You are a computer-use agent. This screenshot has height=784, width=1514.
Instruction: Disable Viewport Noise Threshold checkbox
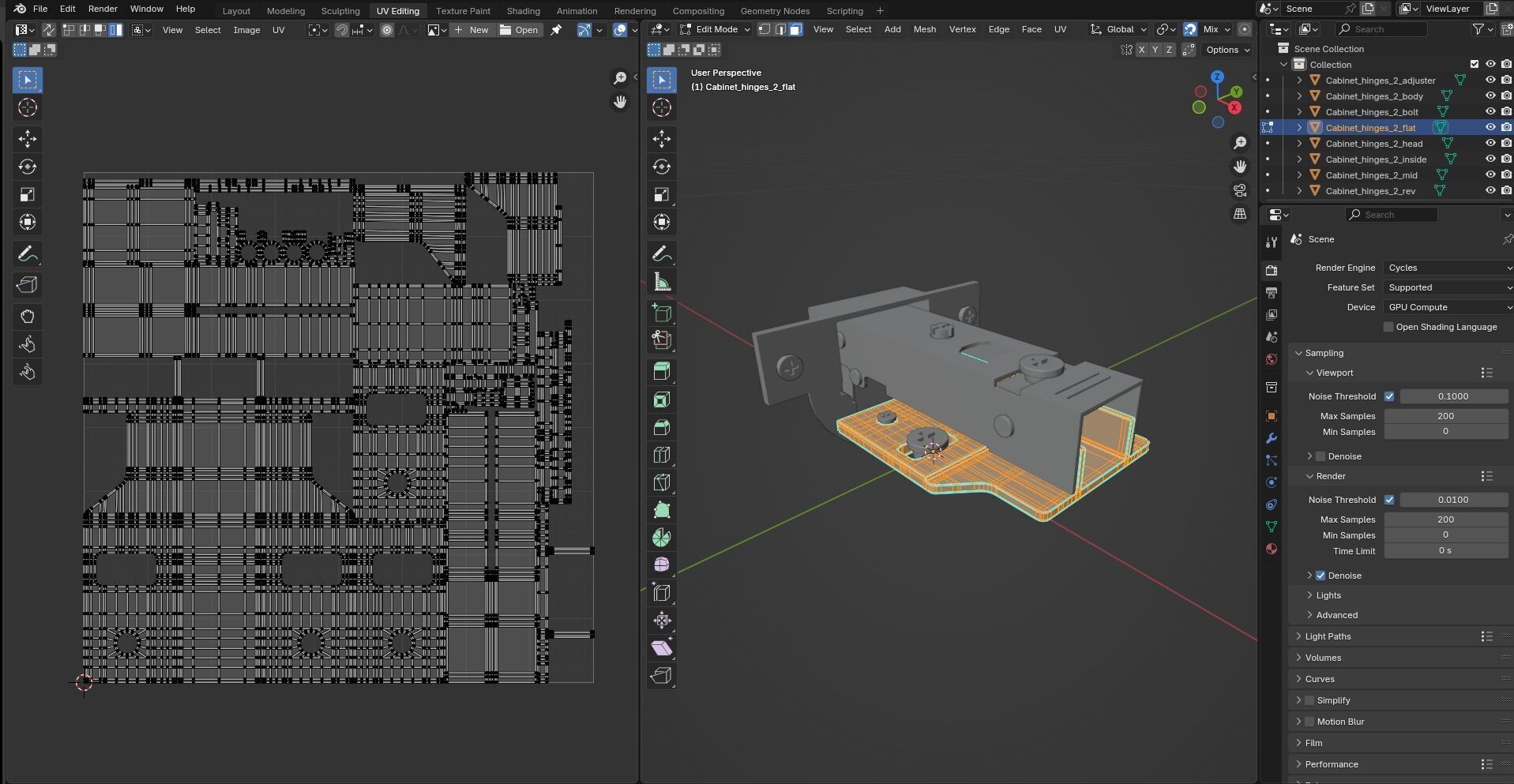point(1389,396)
